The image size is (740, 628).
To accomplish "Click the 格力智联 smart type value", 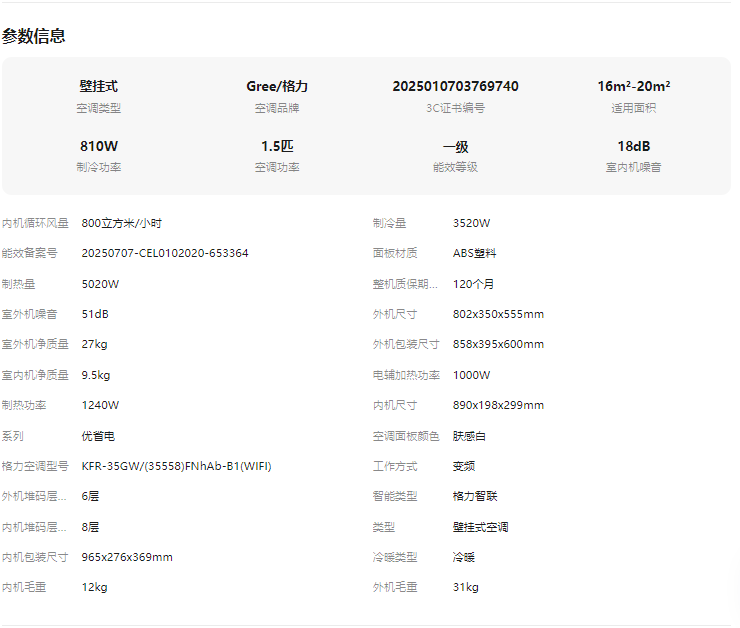I will tap(475, 496).
